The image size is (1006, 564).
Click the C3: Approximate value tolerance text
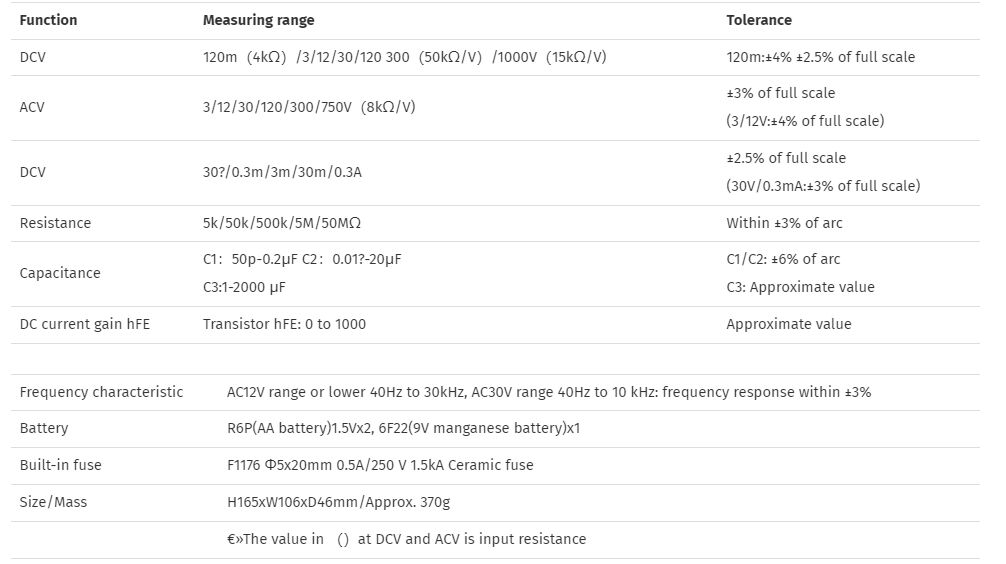pyautogui.click(x=800, y=287)
